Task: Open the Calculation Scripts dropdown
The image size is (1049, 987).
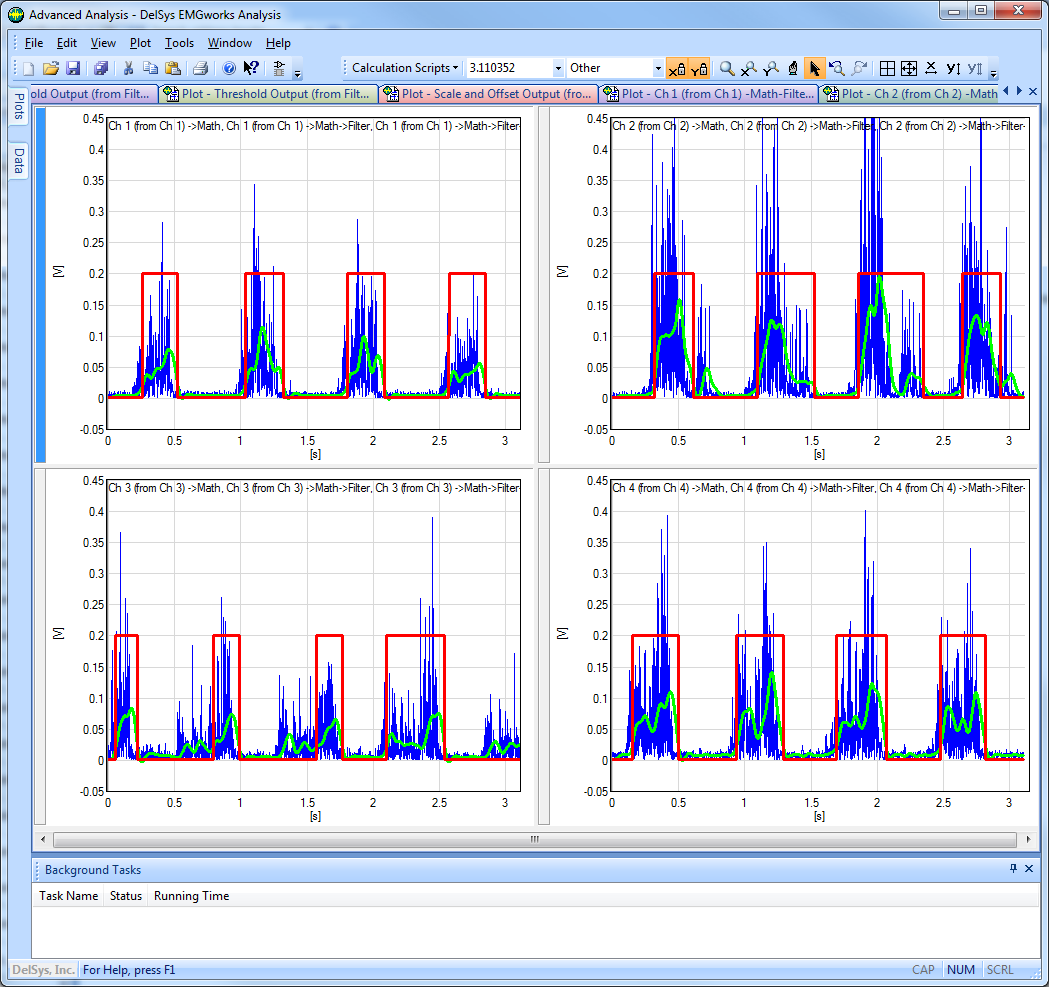Action: (405, 68)
